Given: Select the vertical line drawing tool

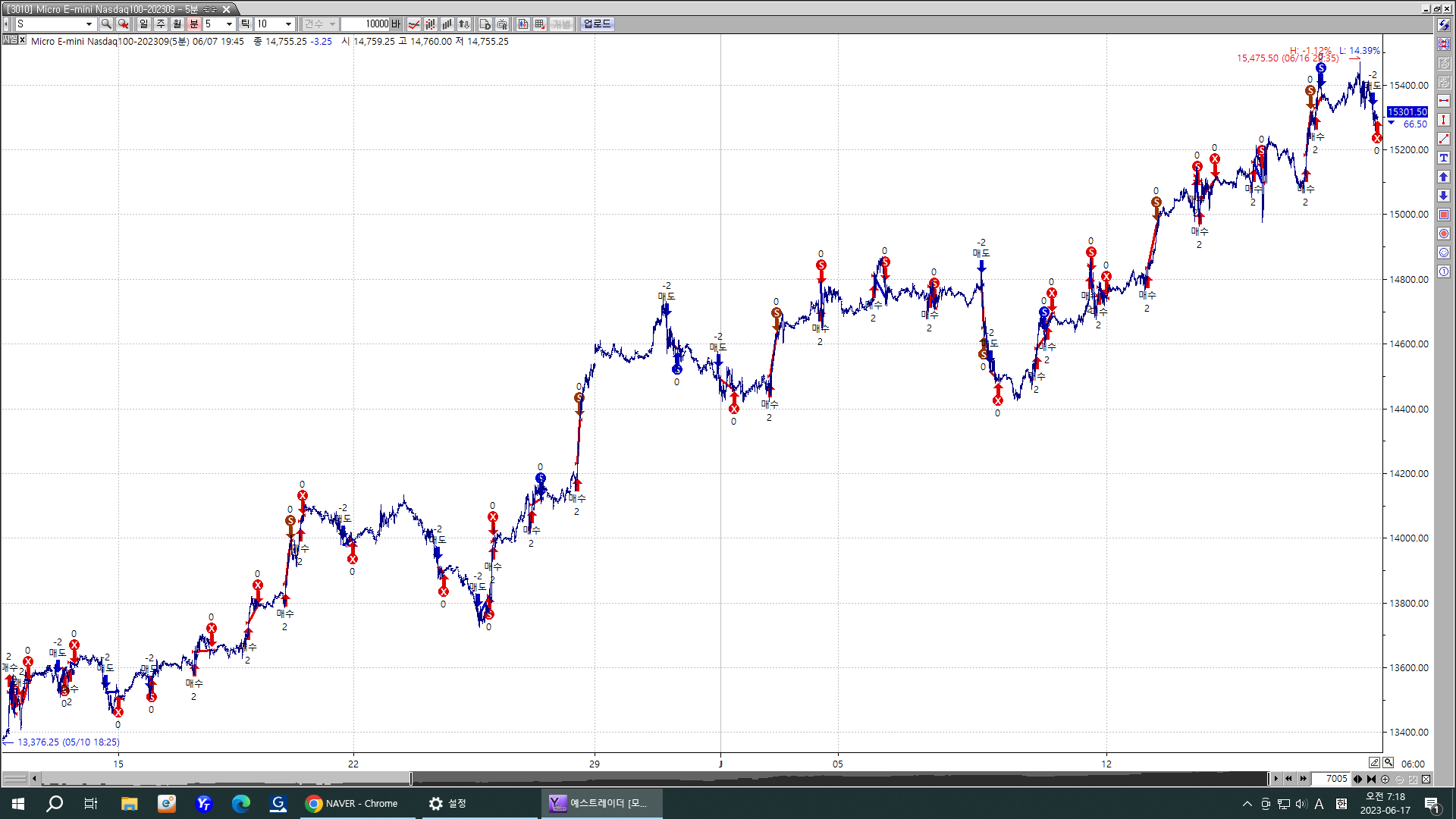Looking at the screenshot, I should [x=1444, y=120].
